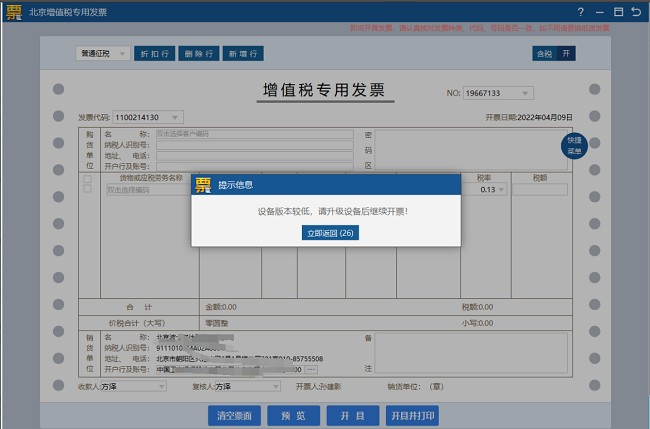Click 新增行 to add a row
Screen dimensions: 650x429
point(244,53)
